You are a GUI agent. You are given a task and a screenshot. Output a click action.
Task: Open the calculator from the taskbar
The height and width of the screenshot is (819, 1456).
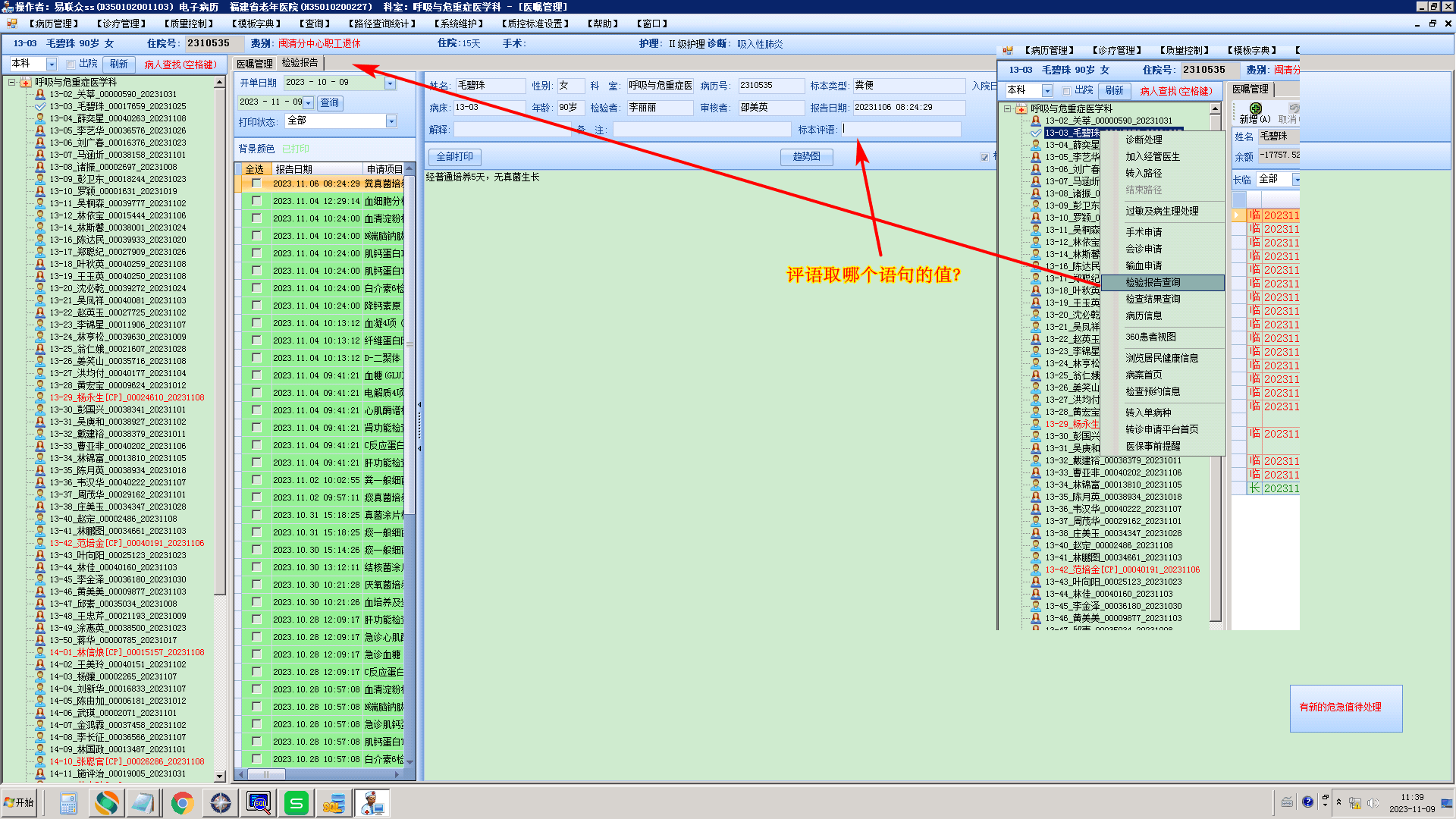(68, 802)
